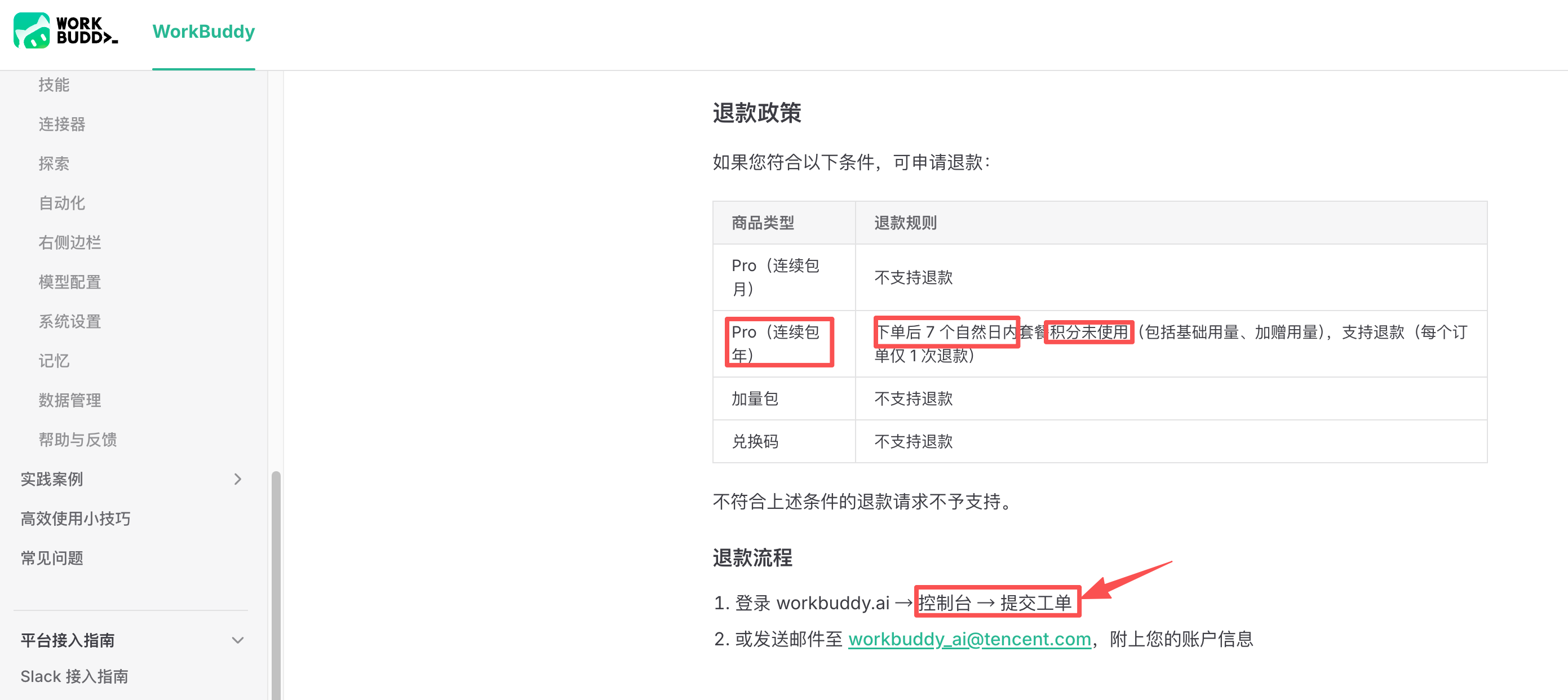This screenshot has height=700, width=1568.
Task: Open 实践案例 sidebar section
Action: point(52,480)
